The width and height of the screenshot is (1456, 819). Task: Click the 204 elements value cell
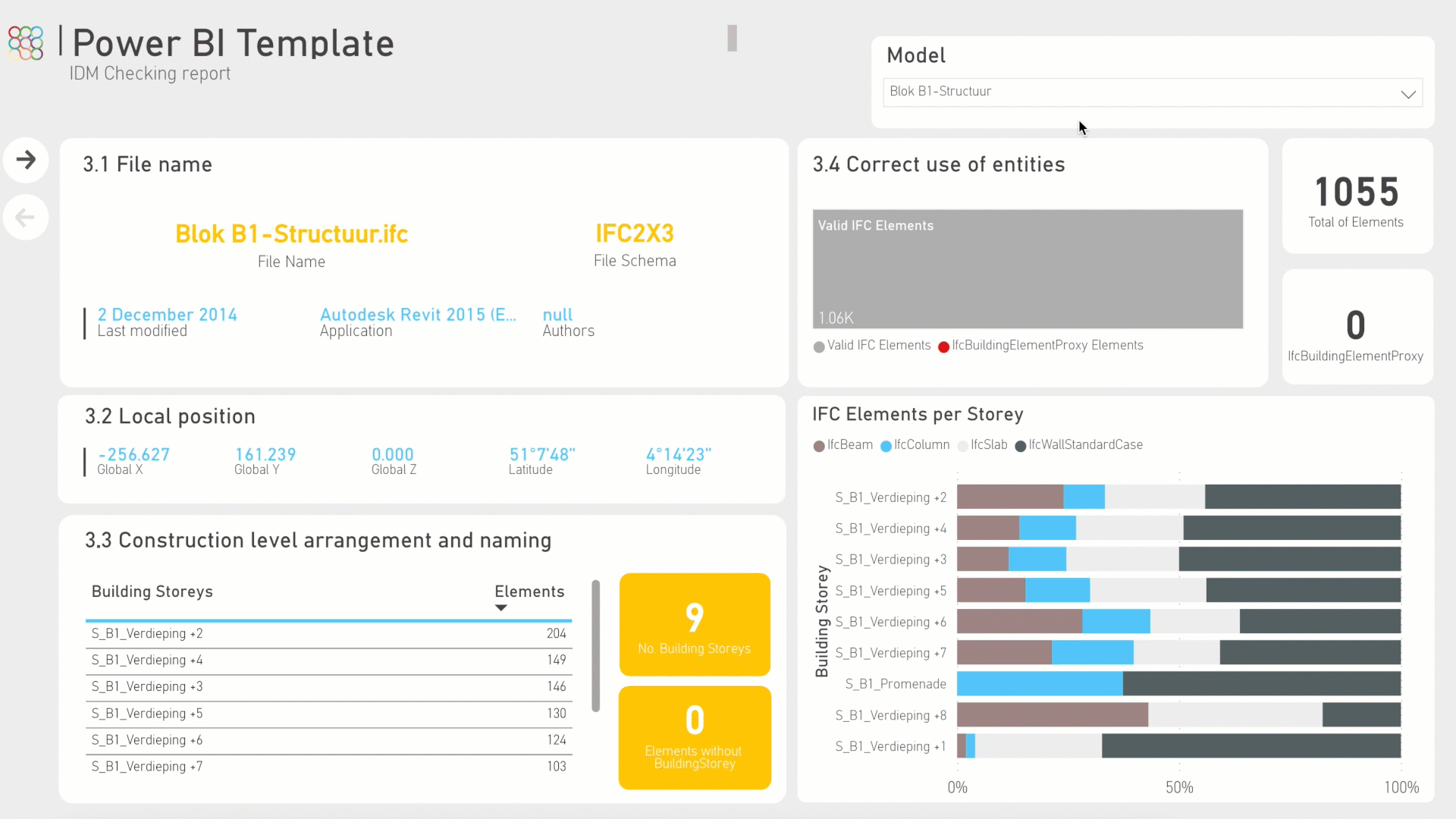tap(557, 634)
